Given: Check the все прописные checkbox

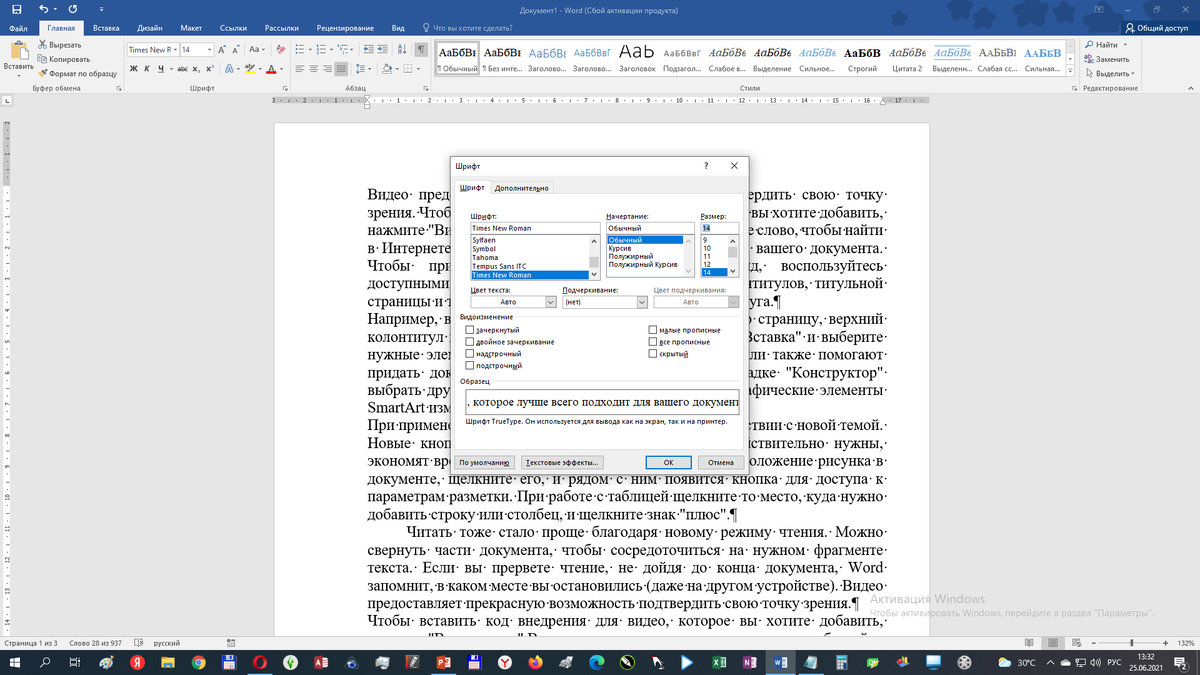Looking at the screenshot, I should pyautogui.click(x=653, y=342).
